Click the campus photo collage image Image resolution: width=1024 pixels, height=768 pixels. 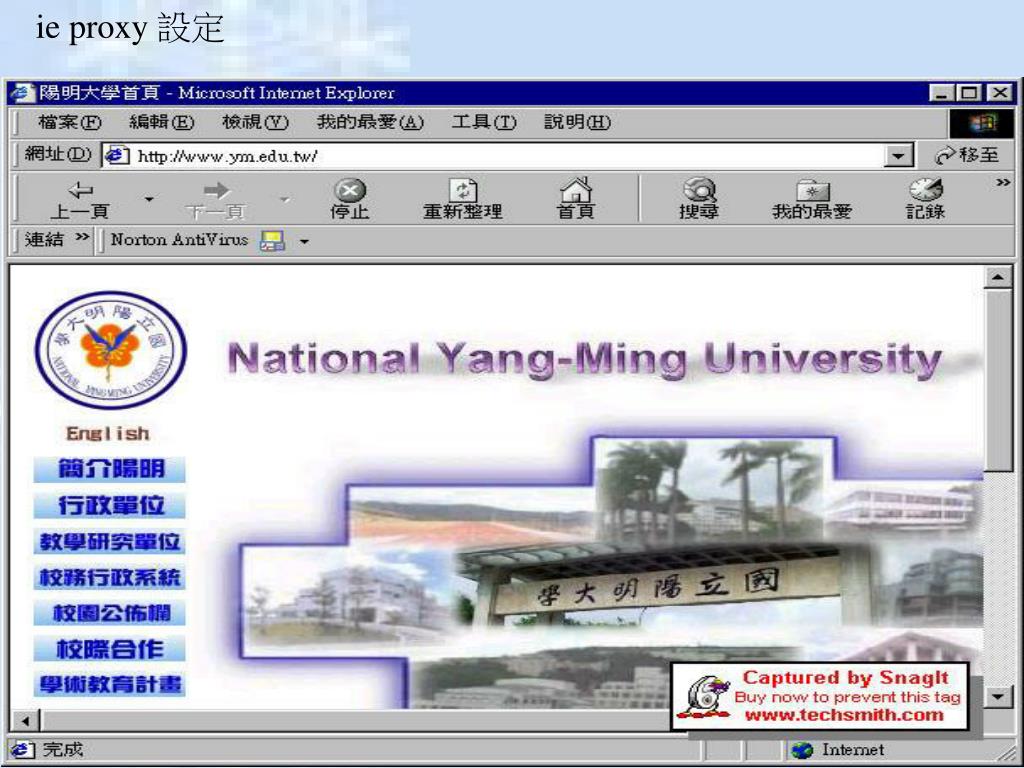(611, 571)
